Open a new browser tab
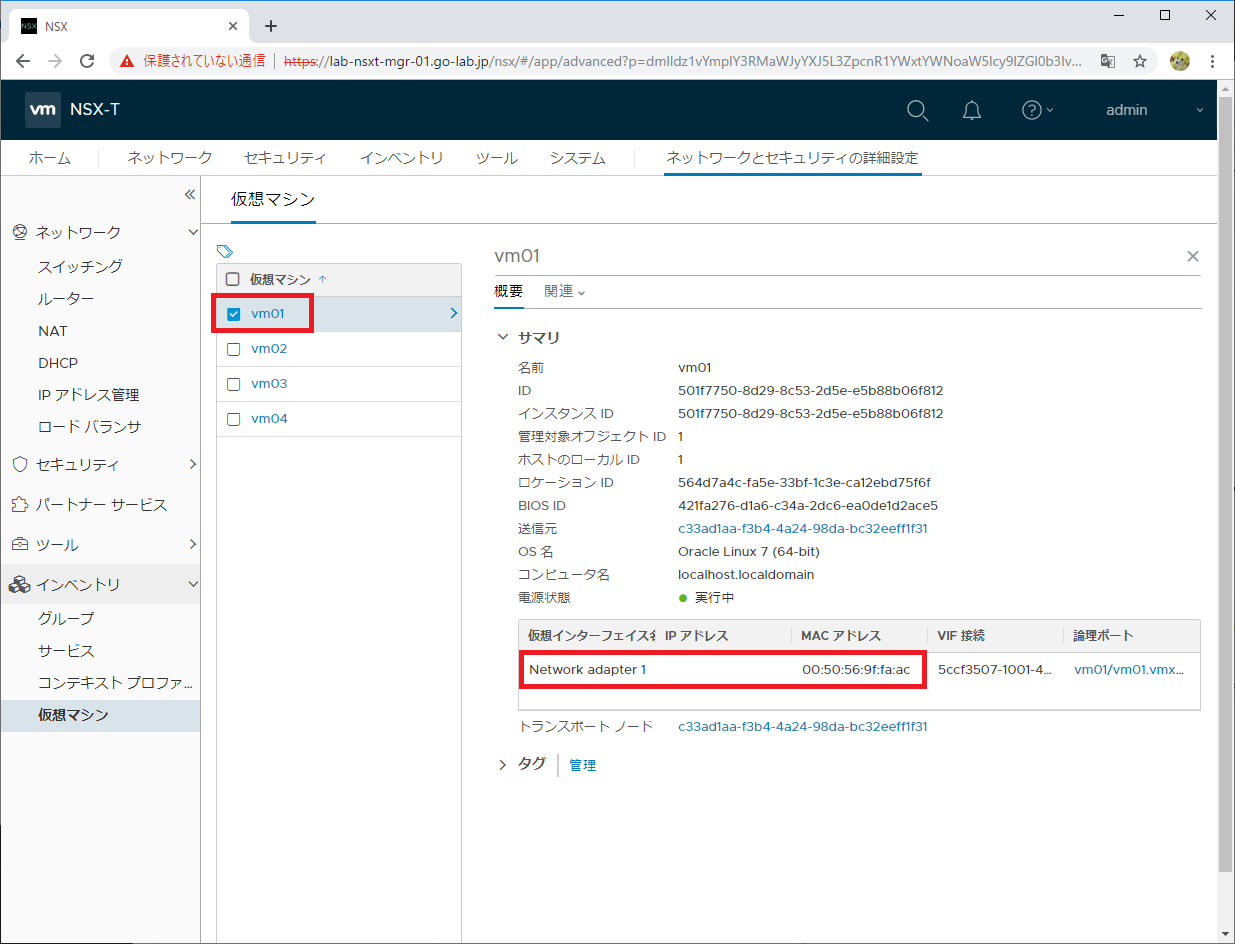The height and width of the screenshot is (944, 1235). [x=270, y=26]
